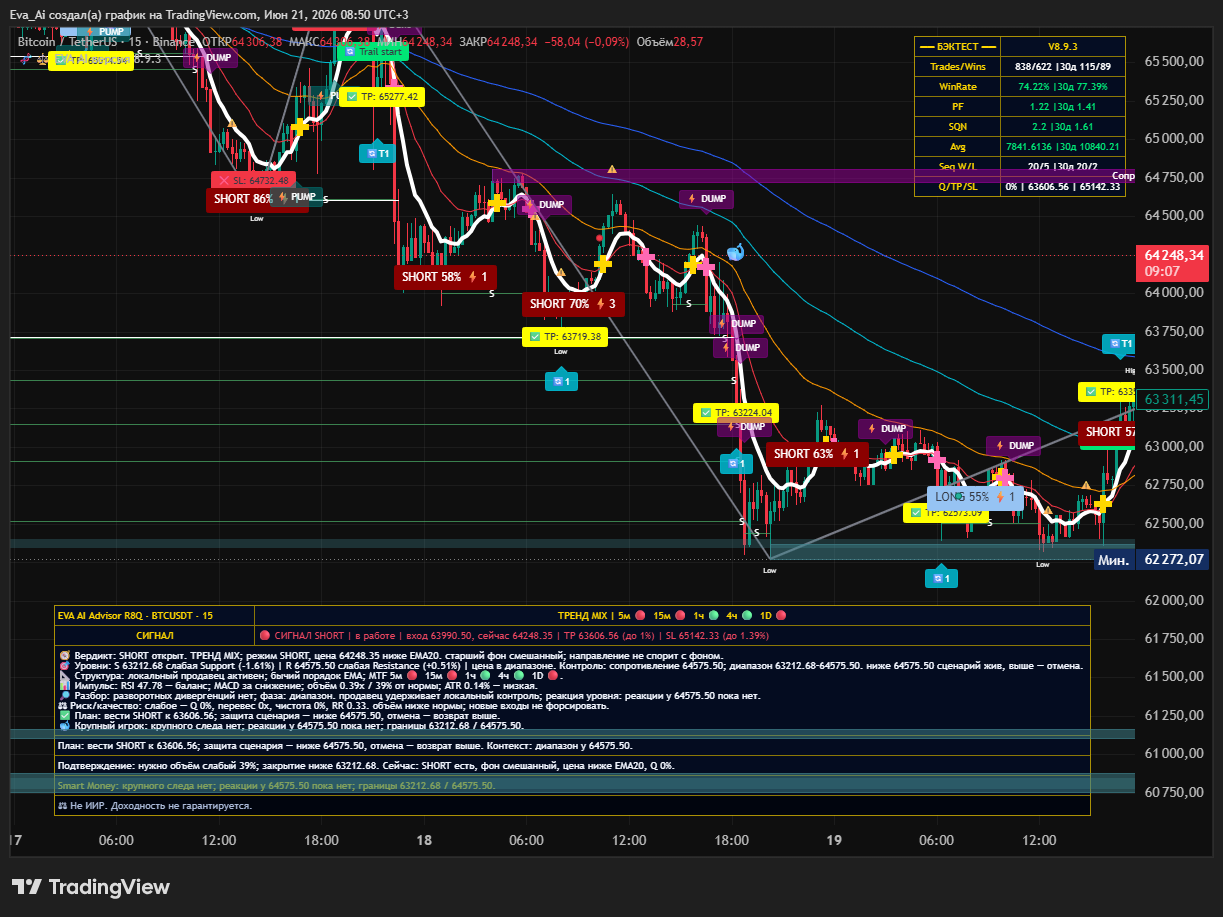Open the TradingView logo link
Viewport: 1223px width, 917px height.
[x=90, y=887]
